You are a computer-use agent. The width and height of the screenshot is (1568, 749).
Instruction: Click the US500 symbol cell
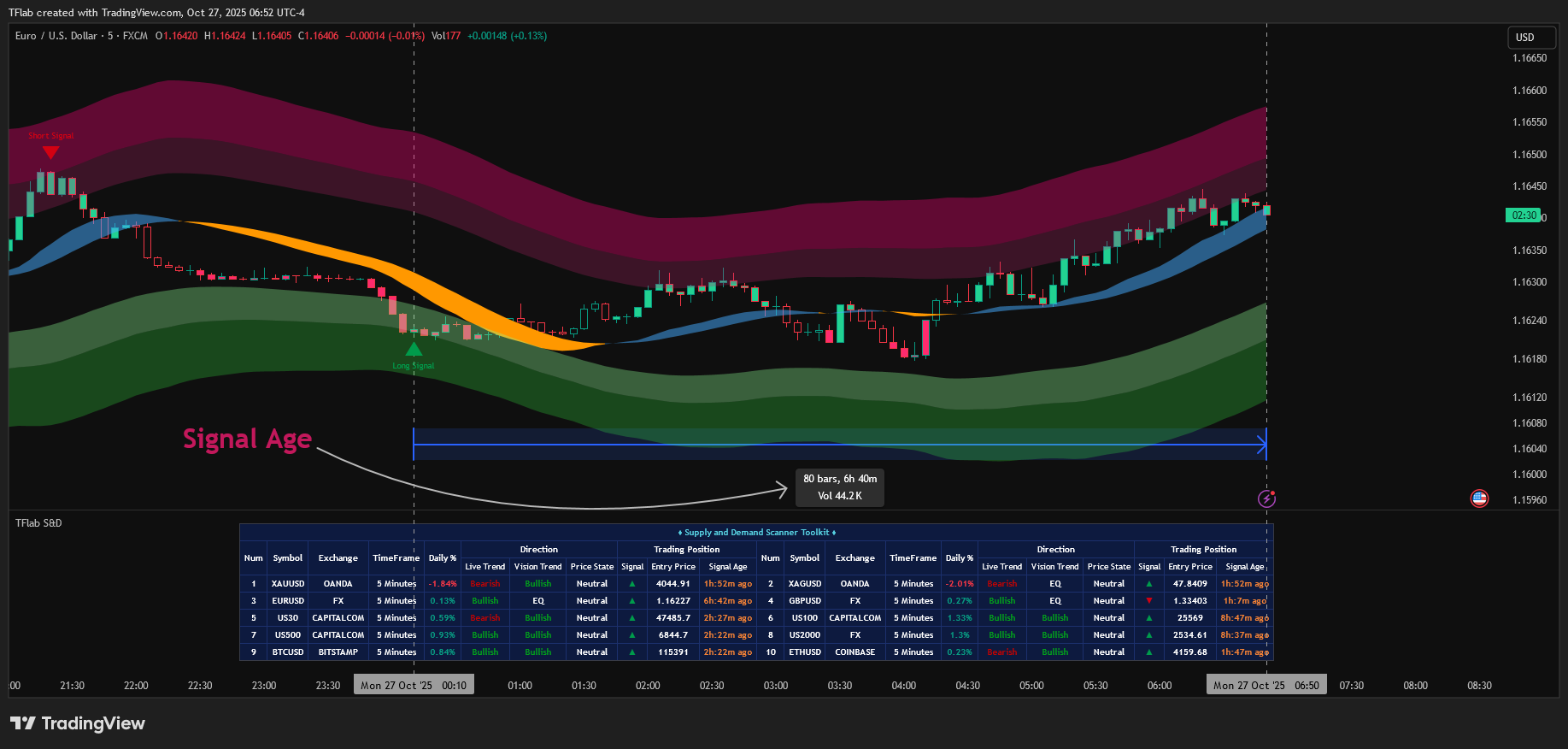[288, 635]
